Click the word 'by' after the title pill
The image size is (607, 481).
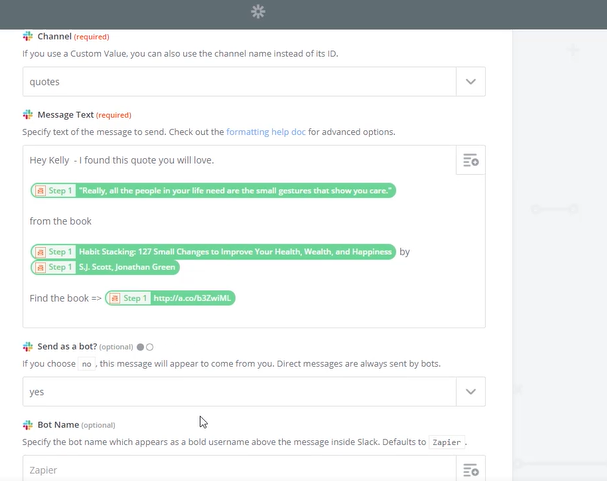pyautogui.click(x=405, y=252)
